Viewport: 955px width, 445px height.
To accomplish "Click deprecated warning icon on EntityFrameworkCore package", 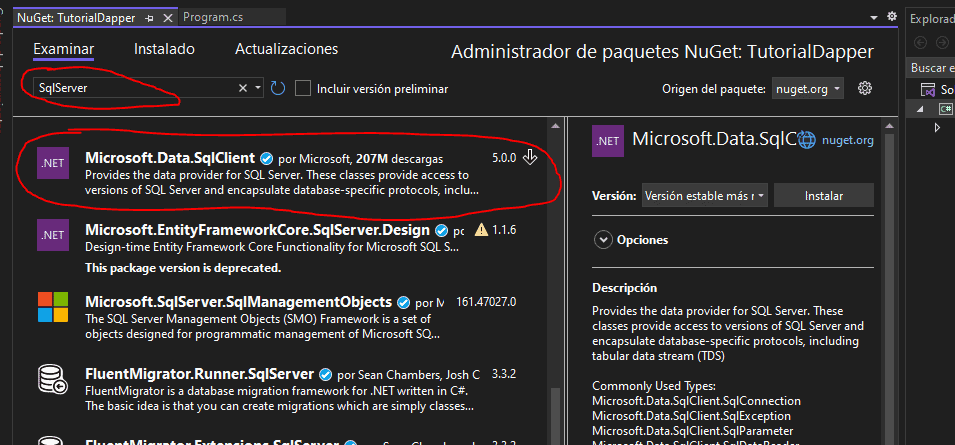I will click(x=482, y=230).
